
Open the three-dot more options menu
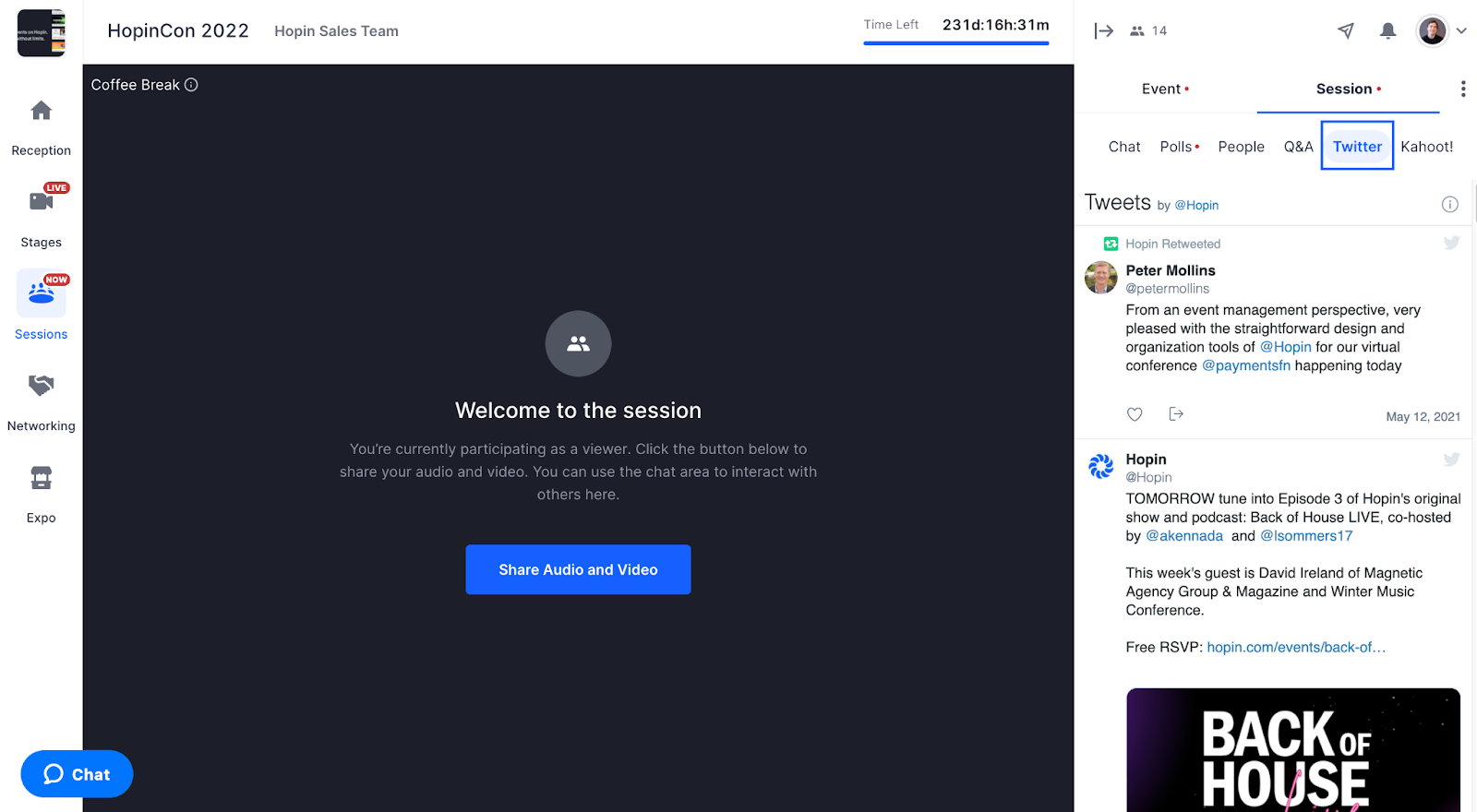(x=1463, y=89)
